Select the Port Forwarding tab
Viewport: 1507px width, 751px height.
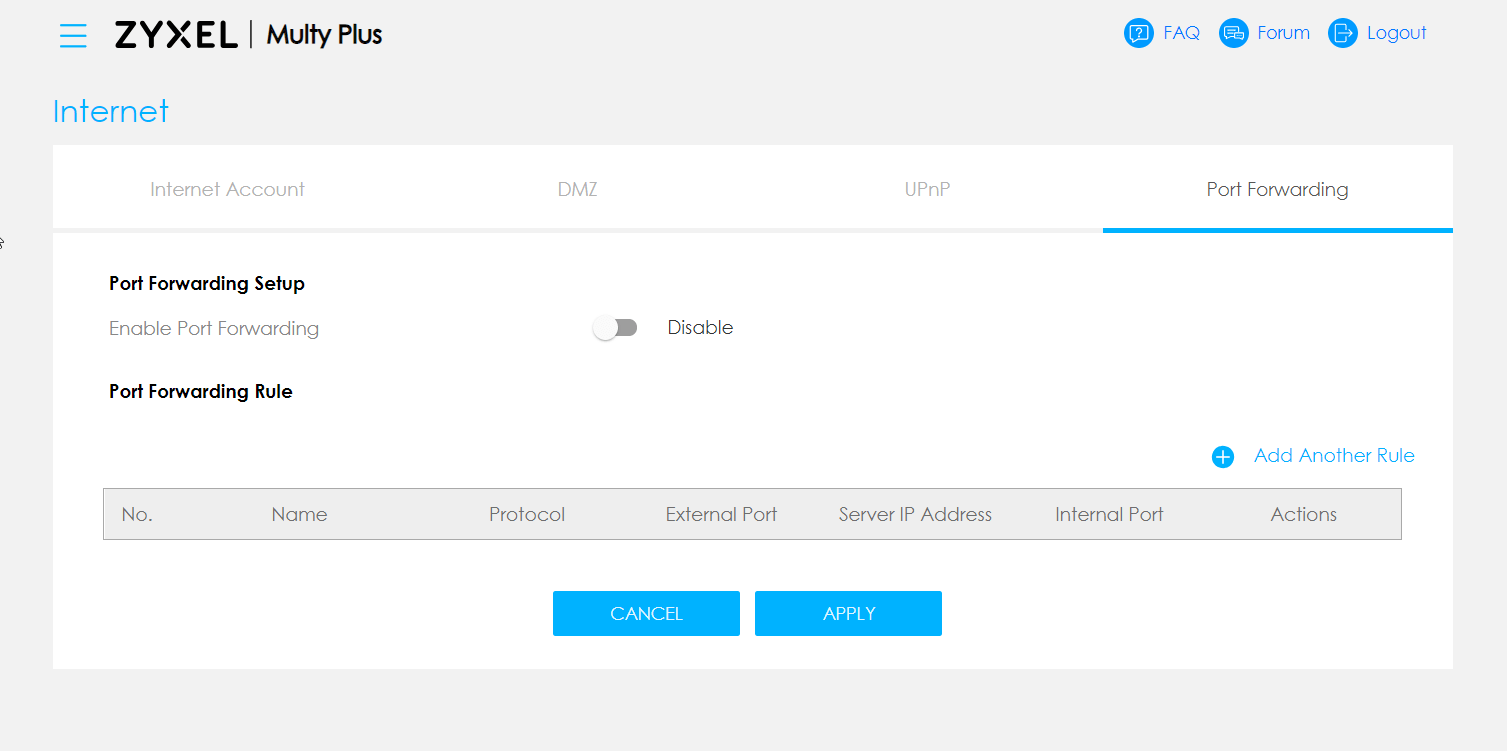tap(1277, 189)
